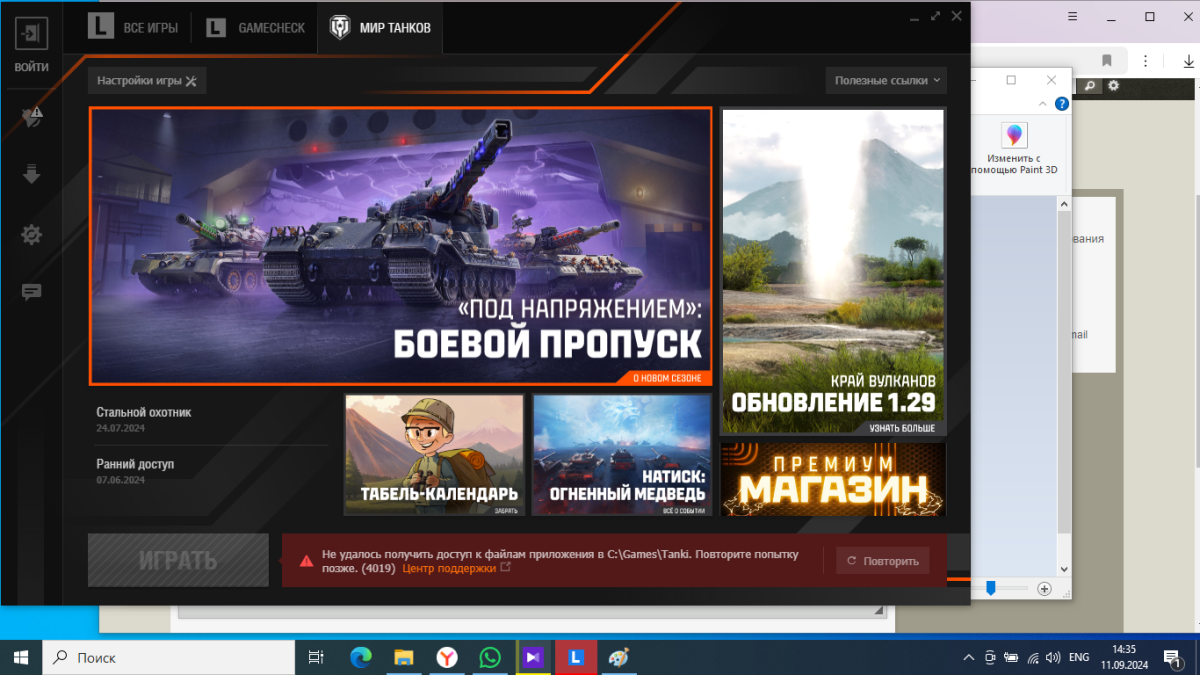The image size is (1200, 675).
Task: Open notifications bell with warning badge
Action: [31, 118]
